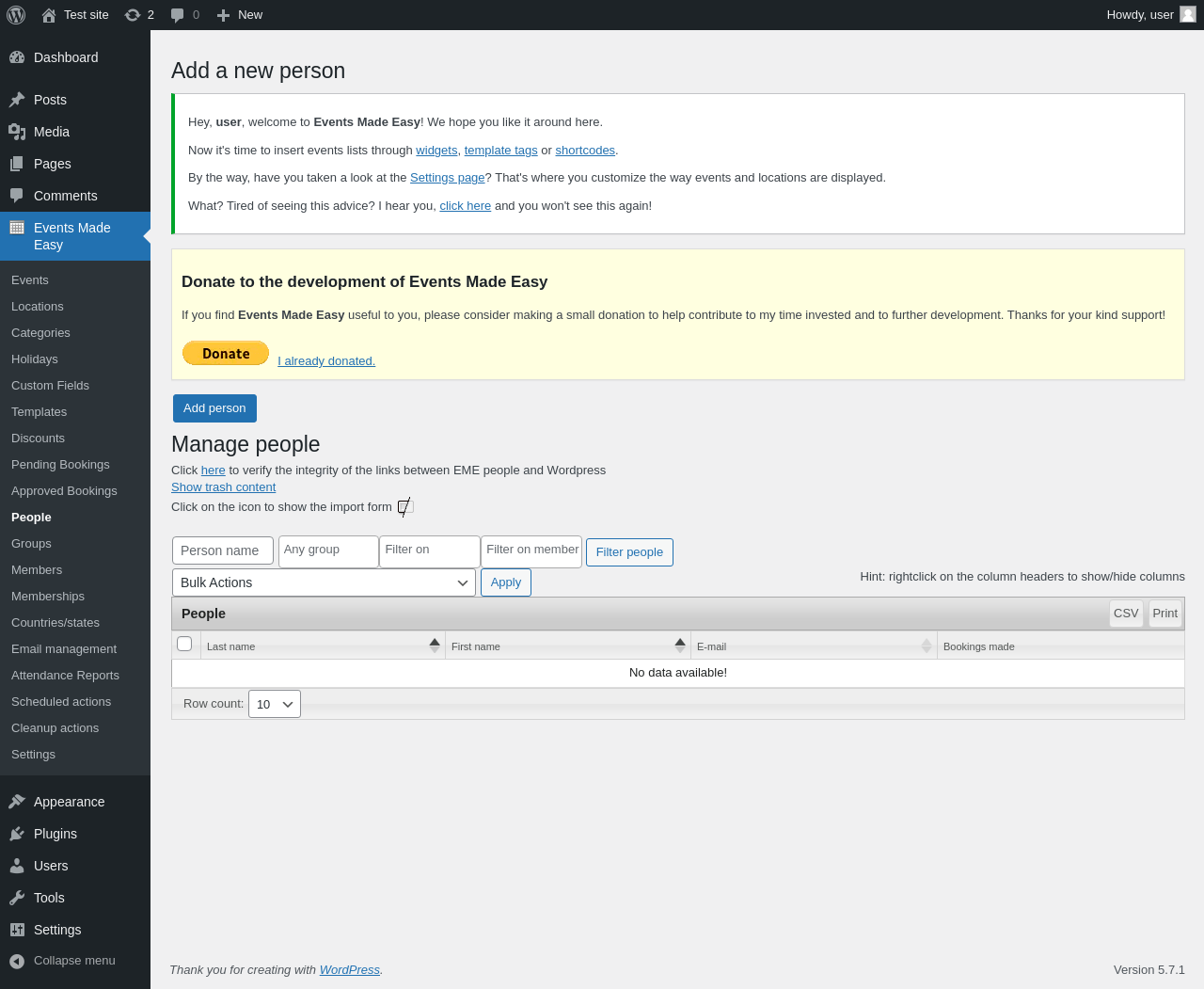Screen dimensions: 1204x989
Task: Follow the Show trash content link
Action: point(223,487)
